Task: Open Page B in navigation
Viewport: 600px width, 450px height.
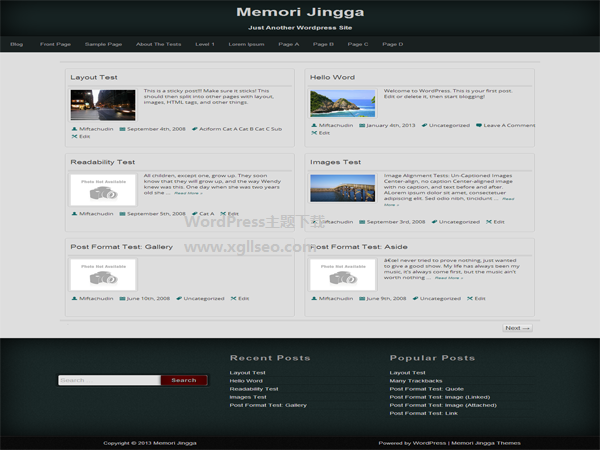Action: click(323, 44)
